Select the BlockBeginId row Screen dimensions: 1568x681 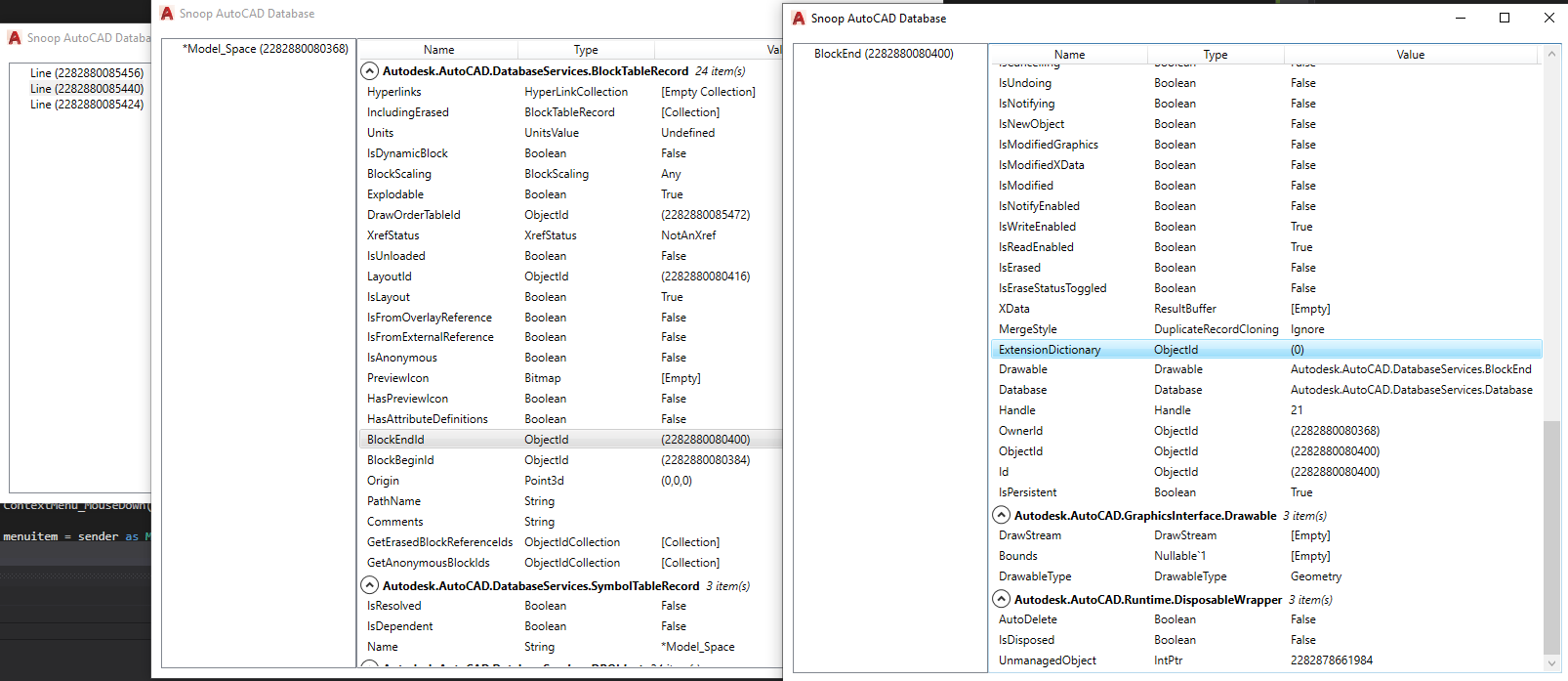(571, 460)
